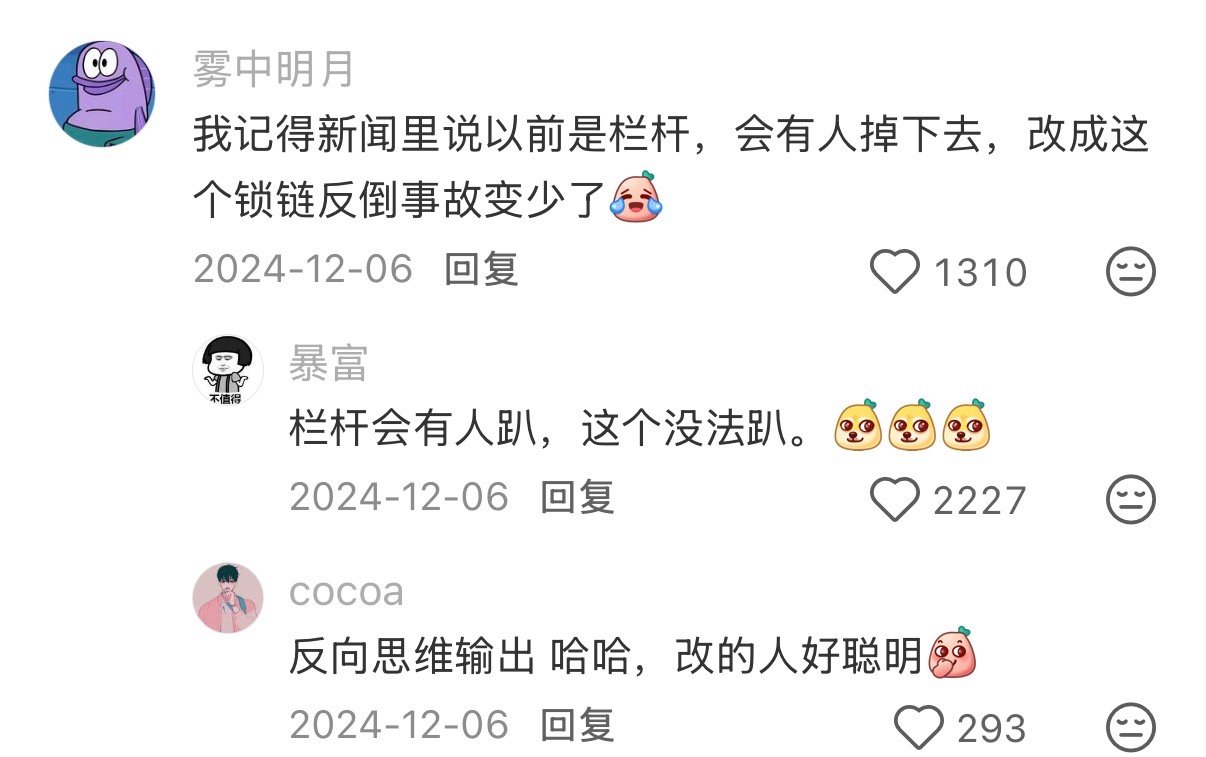Reply to cocoa's comment via 回复
The width and height of the screenshot is (1206, 757).
point(577,725)
